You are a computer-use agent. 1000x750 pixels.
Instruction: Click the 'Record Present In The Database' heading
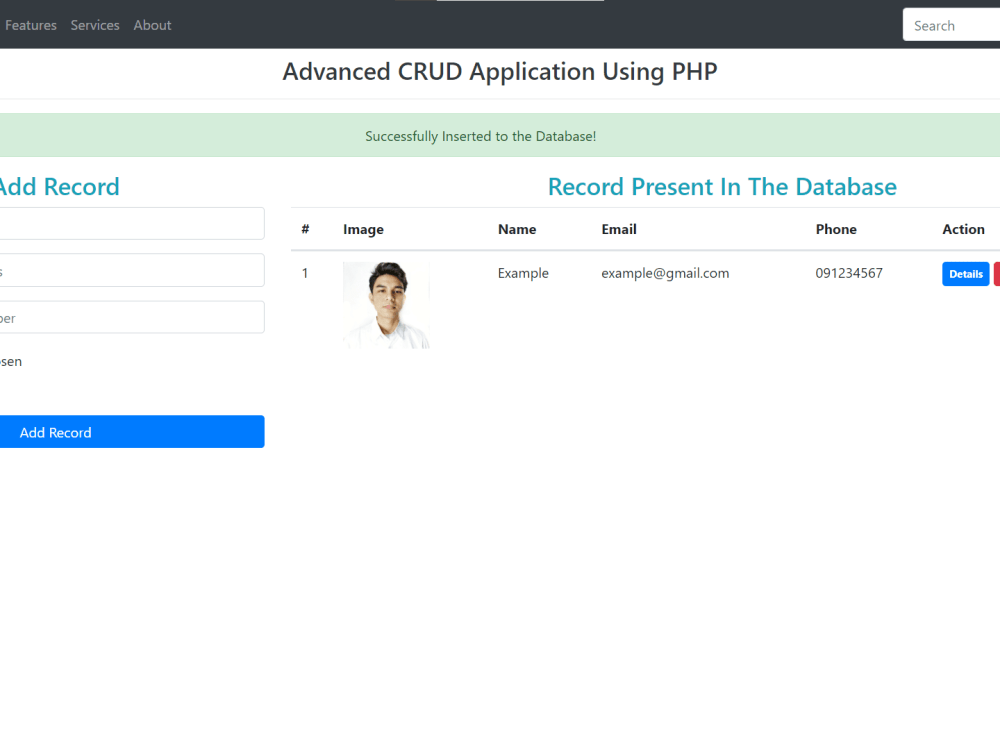[721, 186]
